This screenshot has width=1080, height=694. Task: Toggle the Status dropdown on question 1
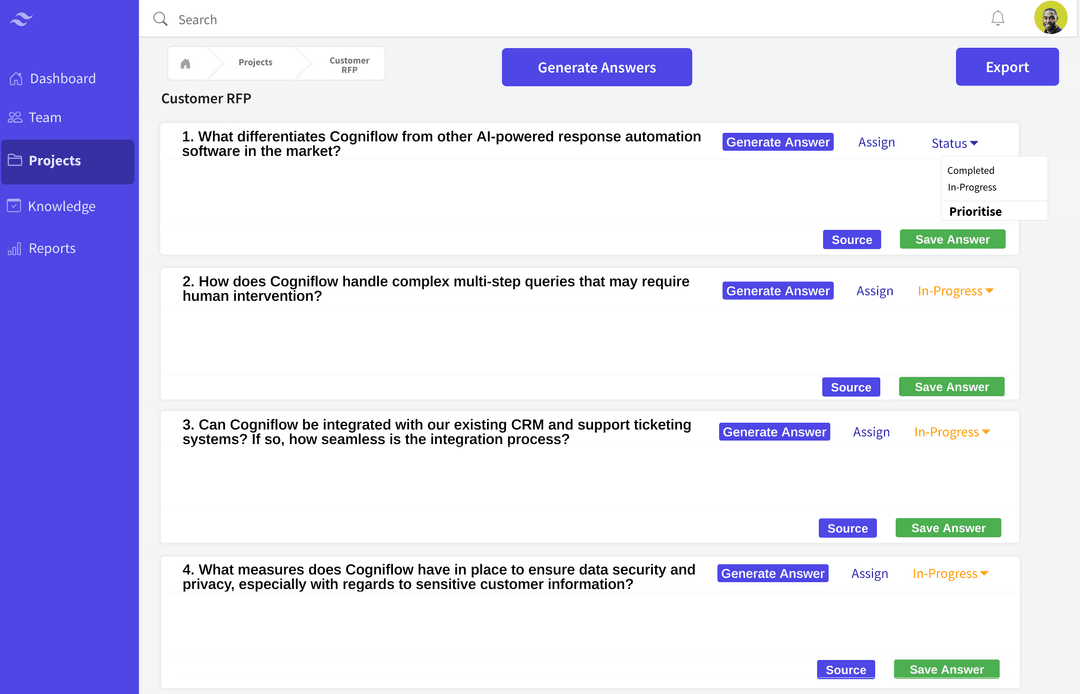955,143
